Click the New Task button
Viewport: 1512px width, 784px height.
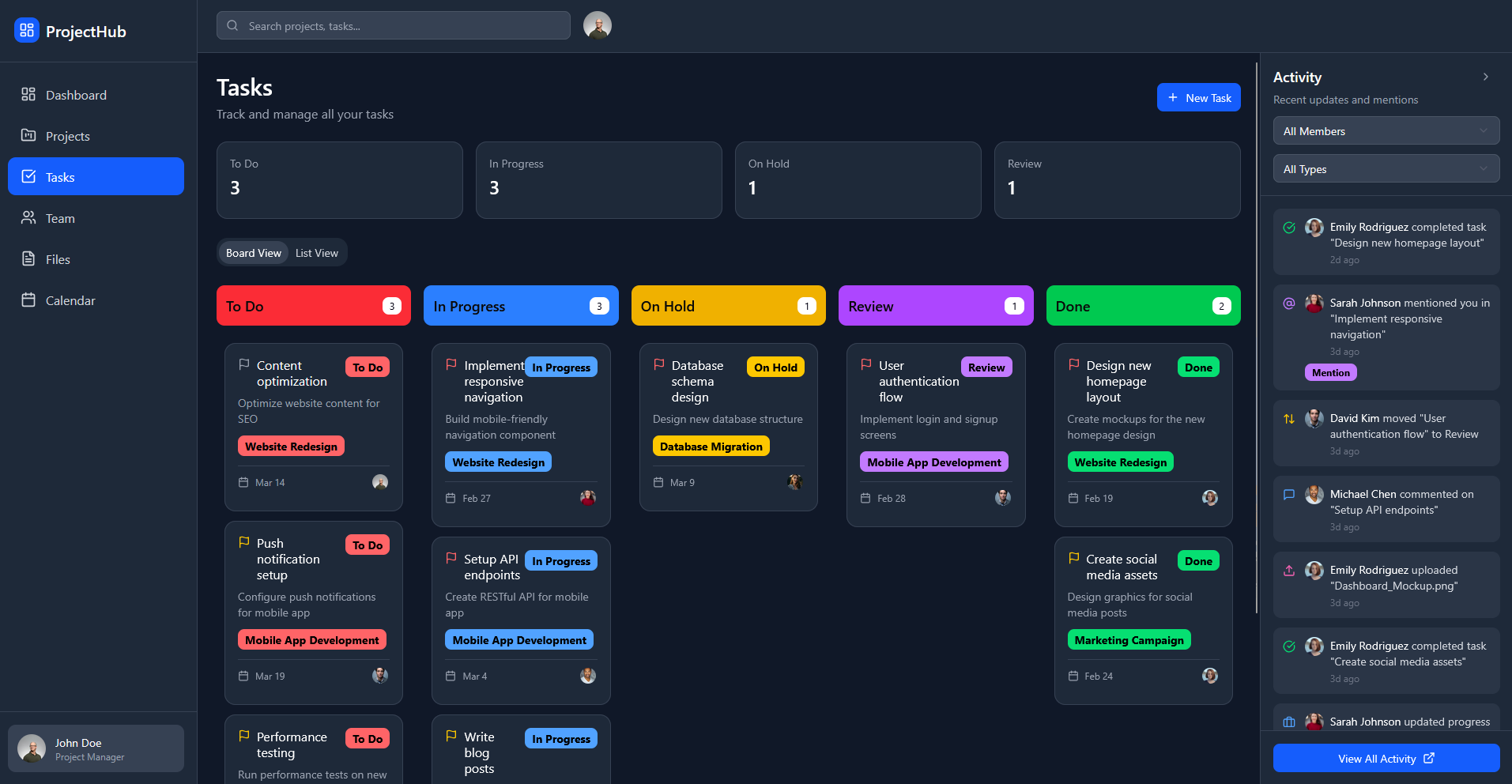(x=1198, y=98)
